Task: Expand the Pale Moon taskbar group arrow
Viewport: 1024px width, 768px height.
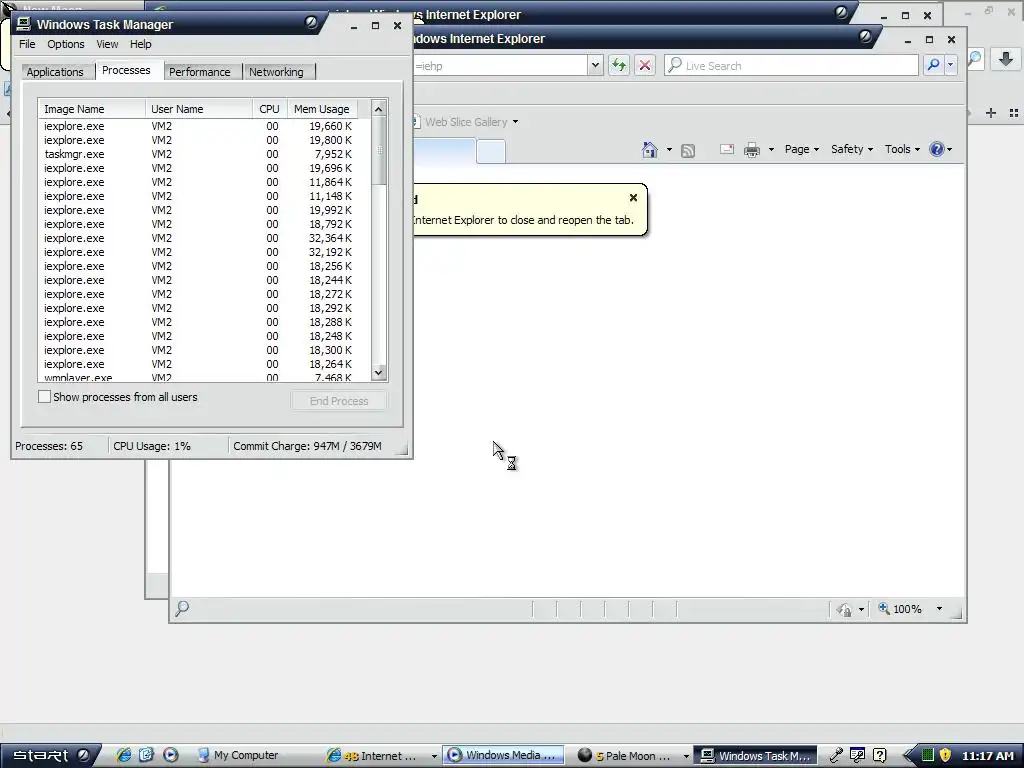Action: click(x=686, y=756)
